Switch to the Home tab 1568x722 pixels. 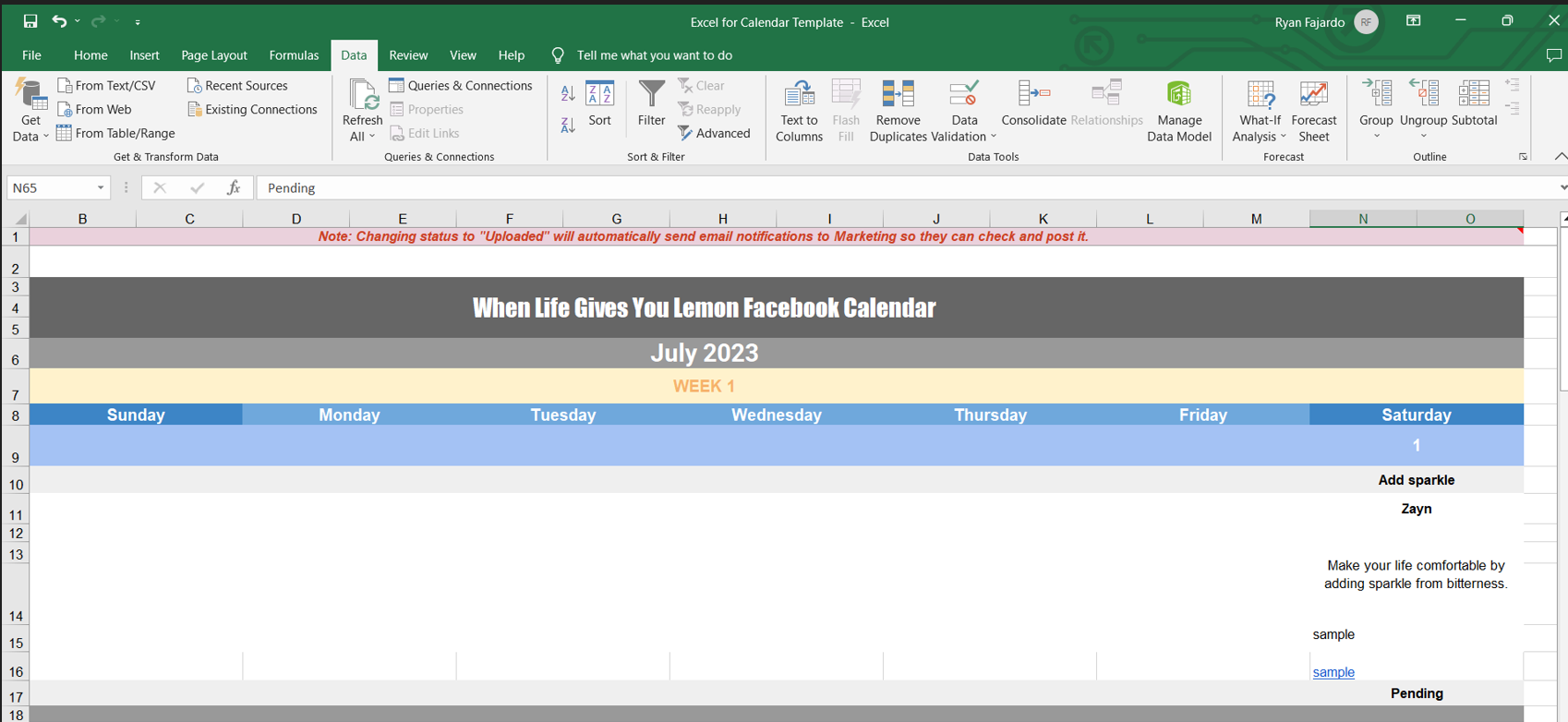click(90, 55)
